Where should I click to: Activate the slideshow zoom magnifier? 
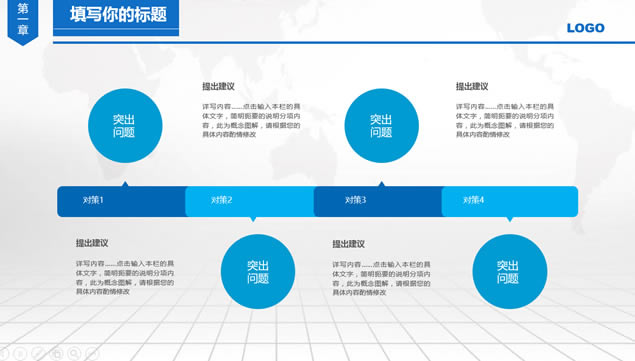tap(75, 354)
